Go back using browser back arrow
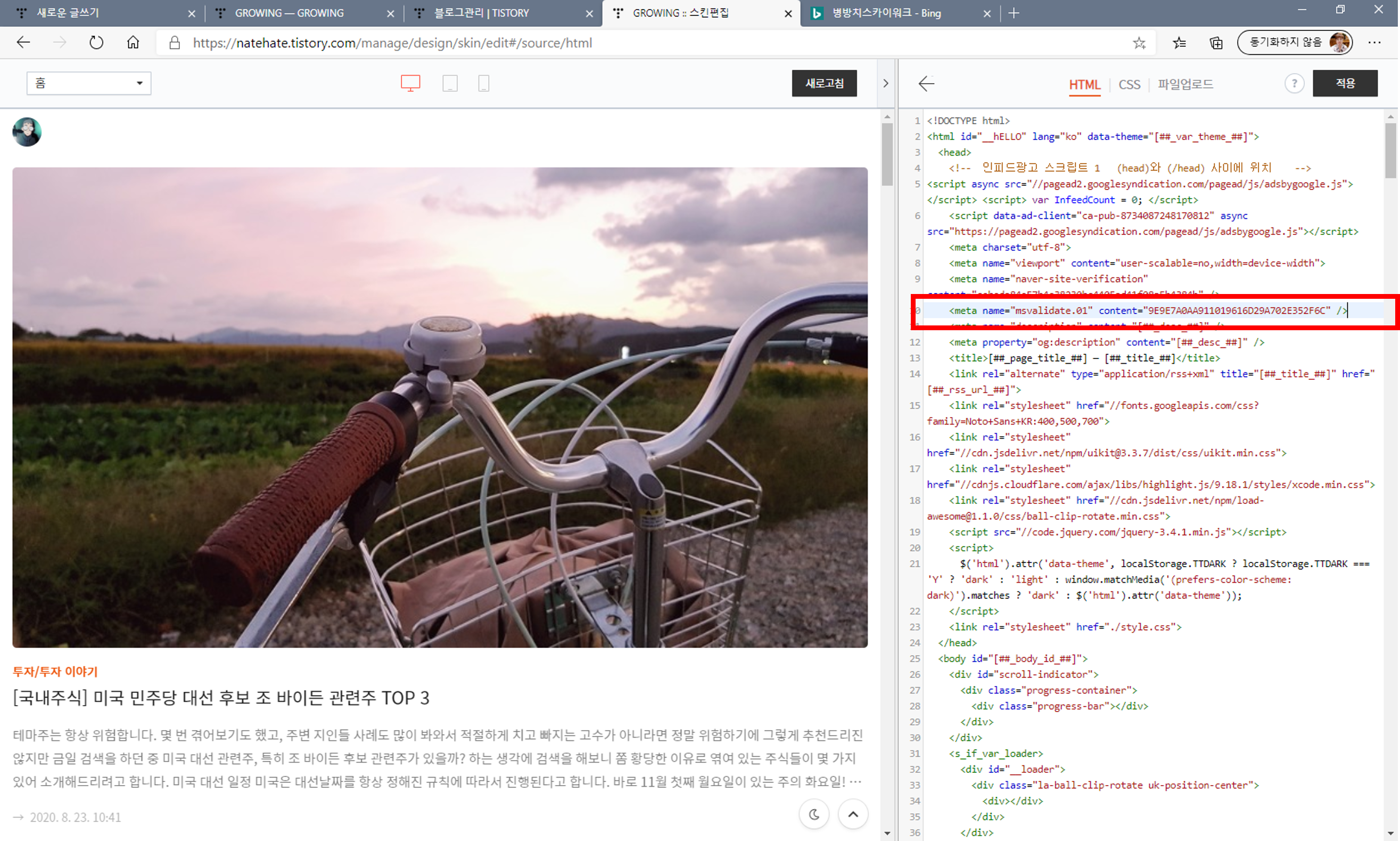 tap(23, 43)
